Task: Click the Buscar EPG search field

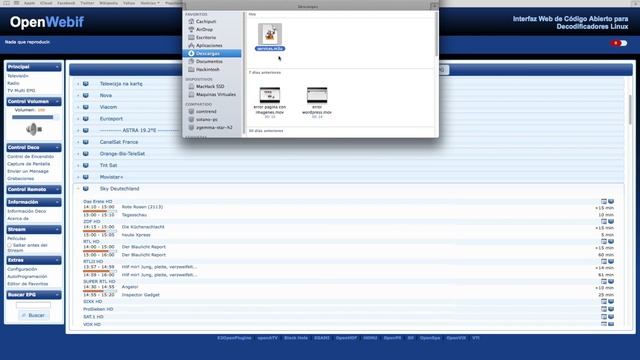Action: click(33, 304)
